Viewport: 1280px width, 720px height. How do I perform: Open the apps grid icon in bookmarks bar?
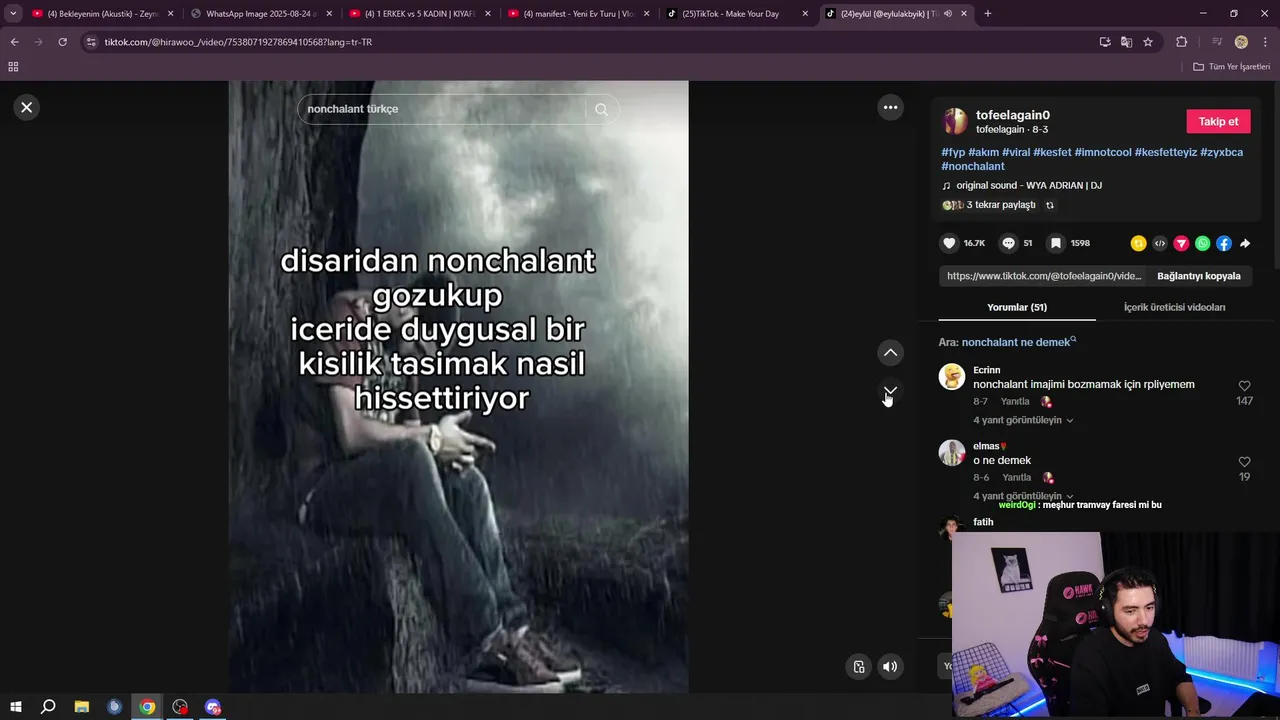click(x=13, y=67)
